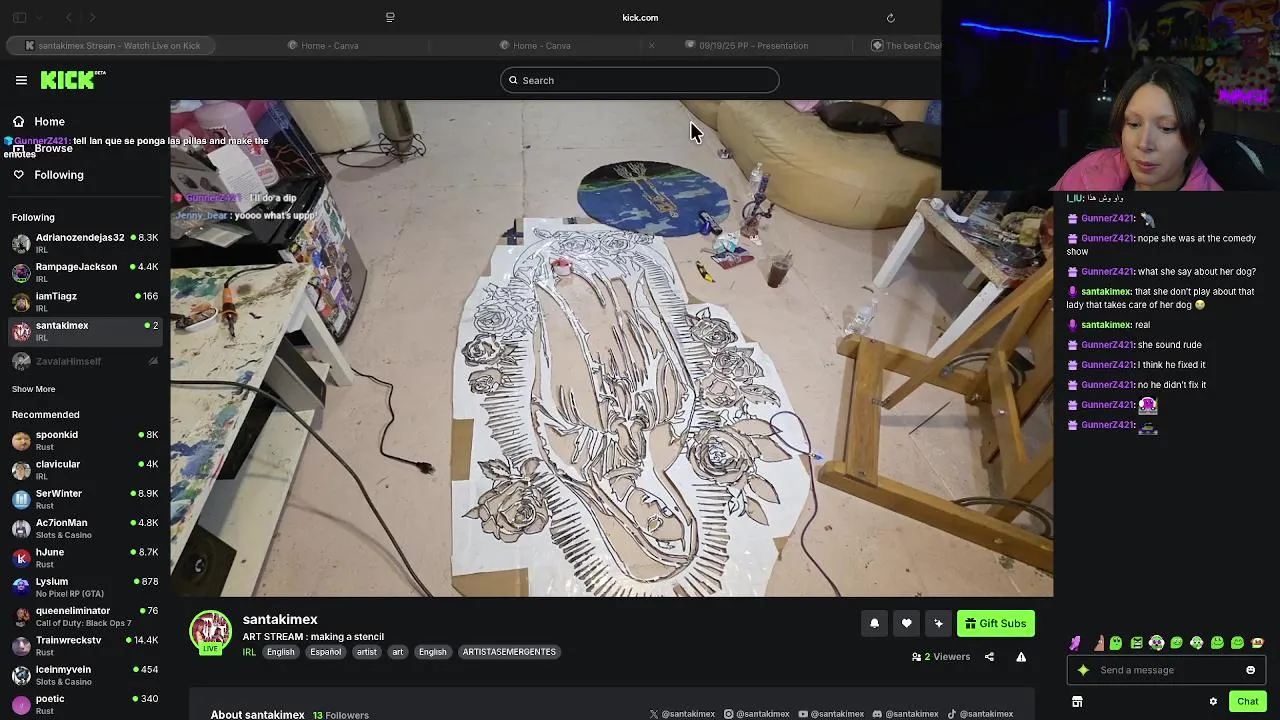Viewport: 1280px width, 720px height.
Task: Open Trainwreckstv recommended channel
Action: pyautogui.click(x=85, y=645)
